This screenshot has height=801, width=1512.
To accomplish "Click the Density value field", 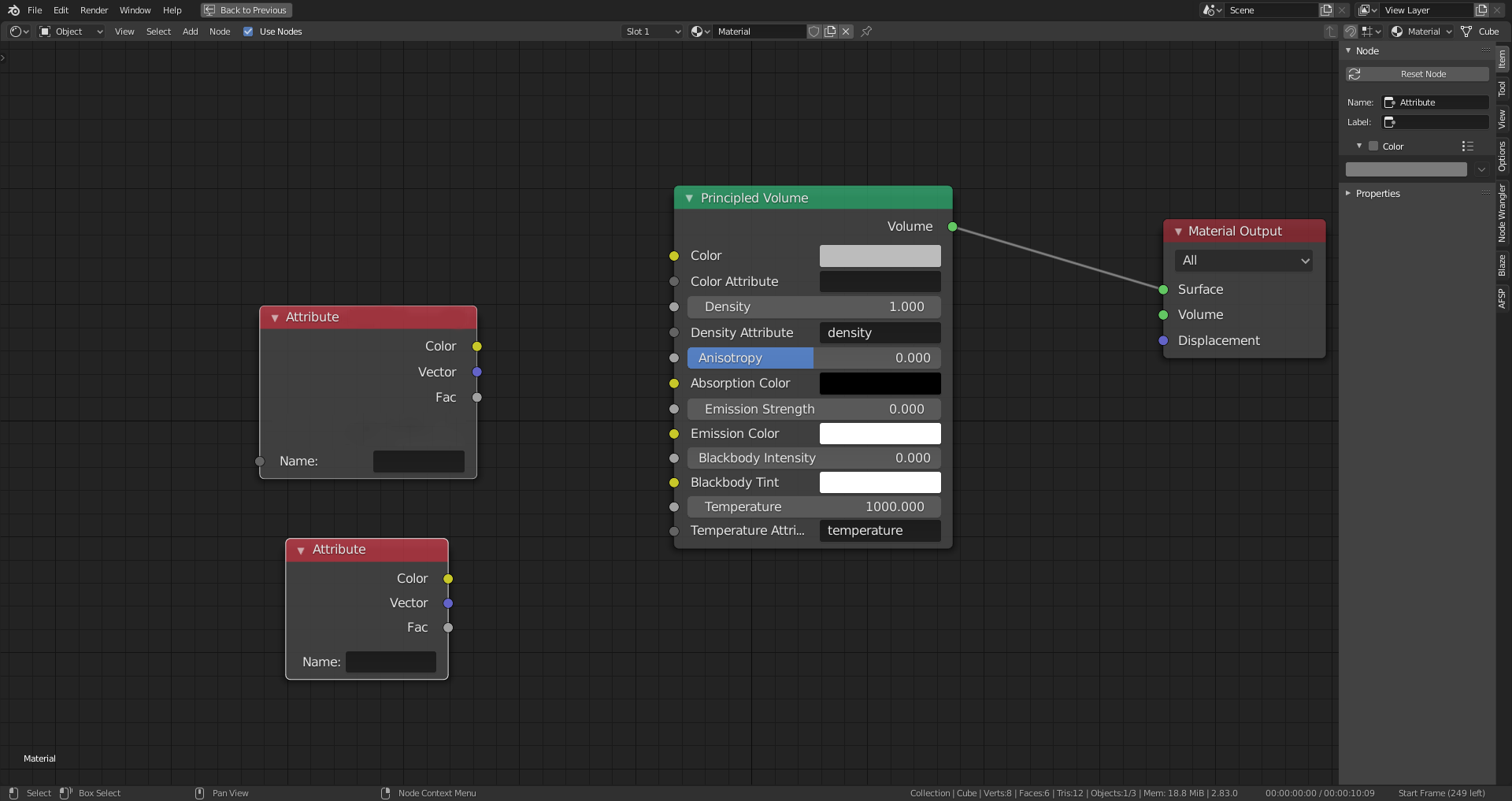I will pos(813,307).
